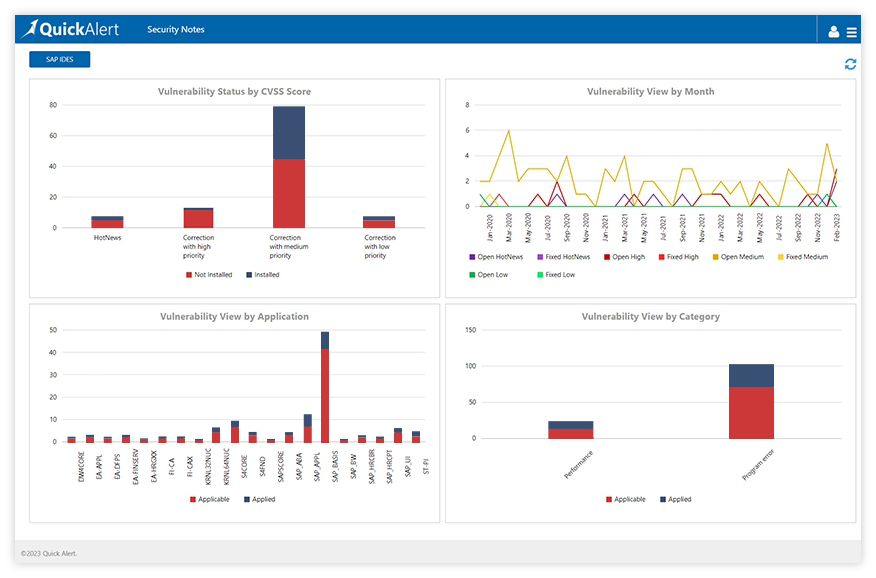The image size is (876, 578).
Task: Click the S4CORE axis label
Action: tap(244, 467)
